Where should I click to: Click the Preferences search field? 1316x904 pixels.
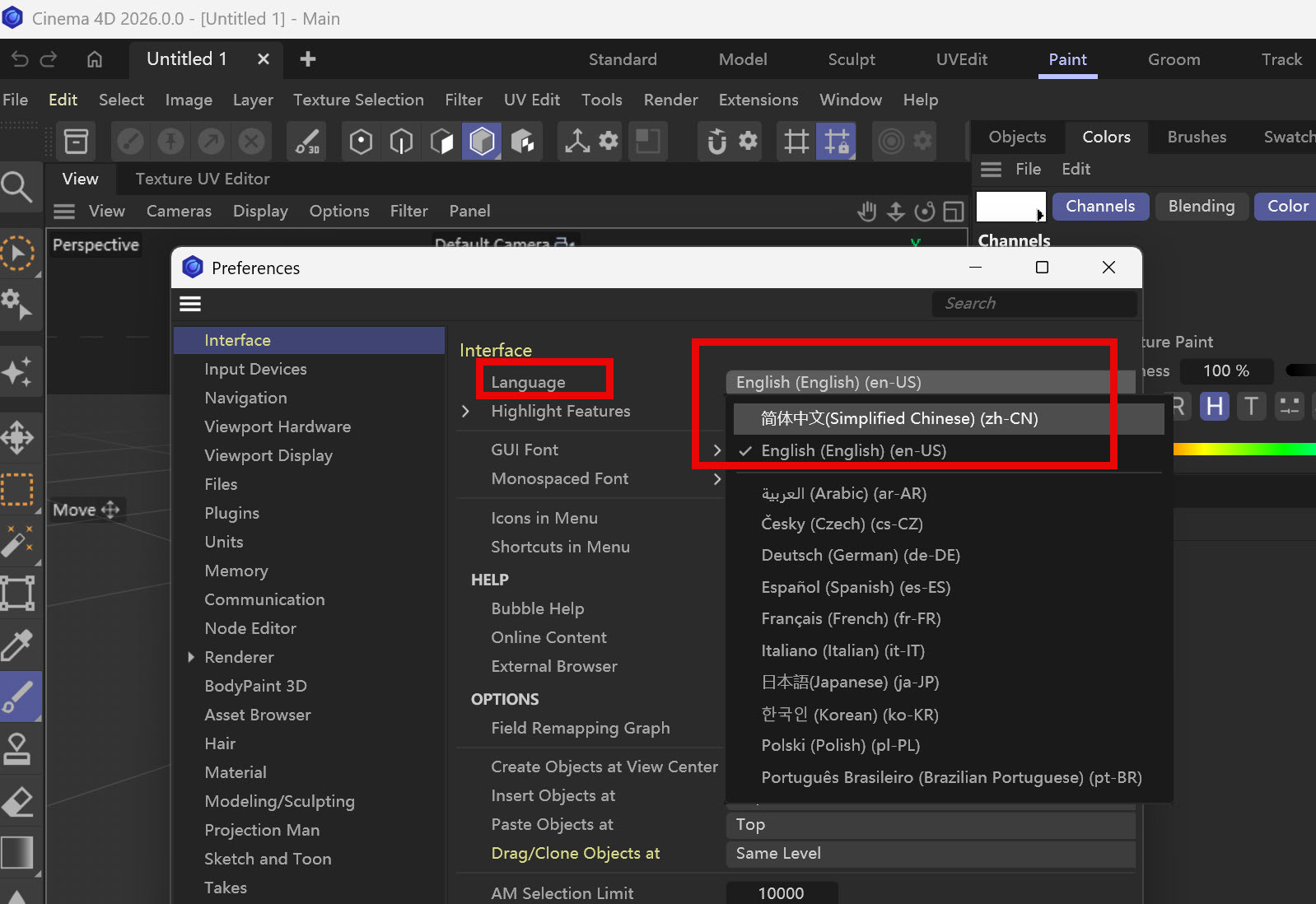pos(1034,304)
